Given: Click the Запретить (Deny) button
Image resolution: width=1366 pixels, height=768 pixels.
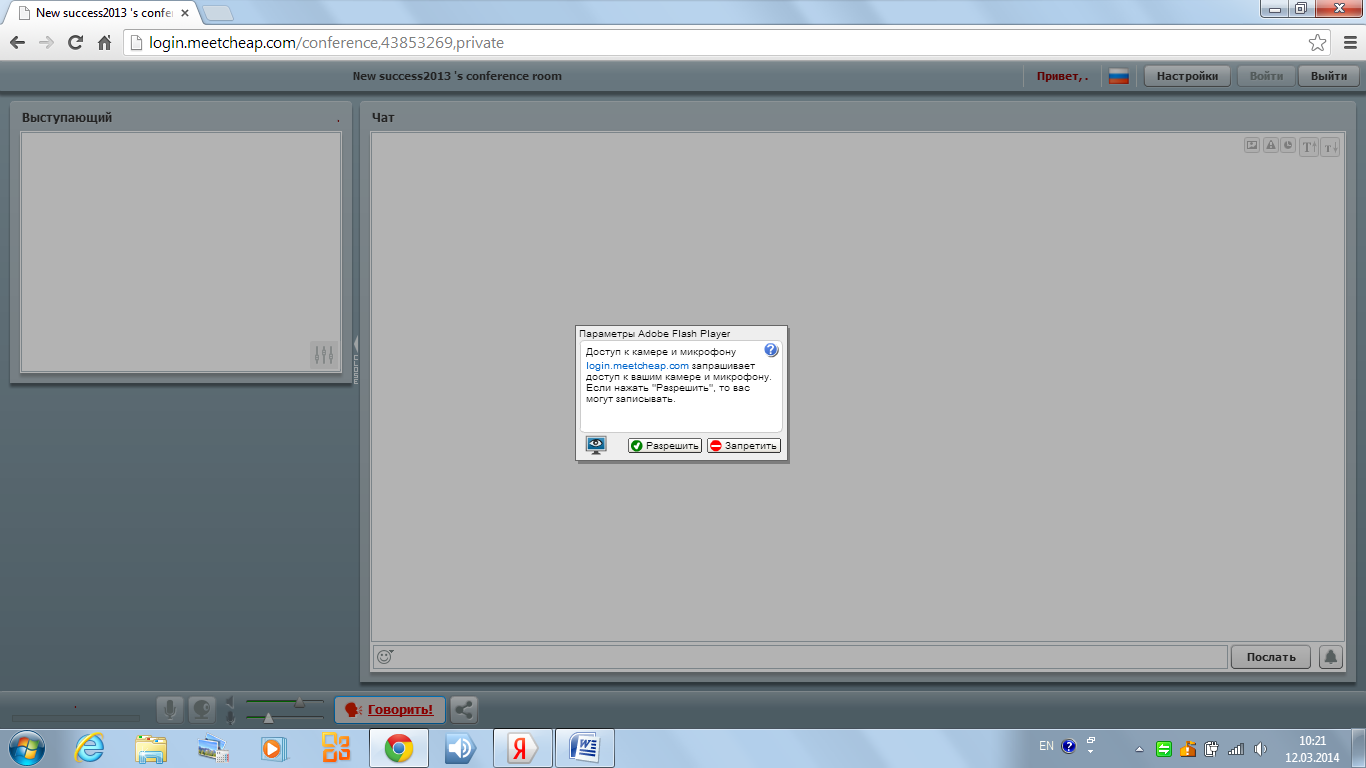Looking at the screenshot, I should coord(744,446).
